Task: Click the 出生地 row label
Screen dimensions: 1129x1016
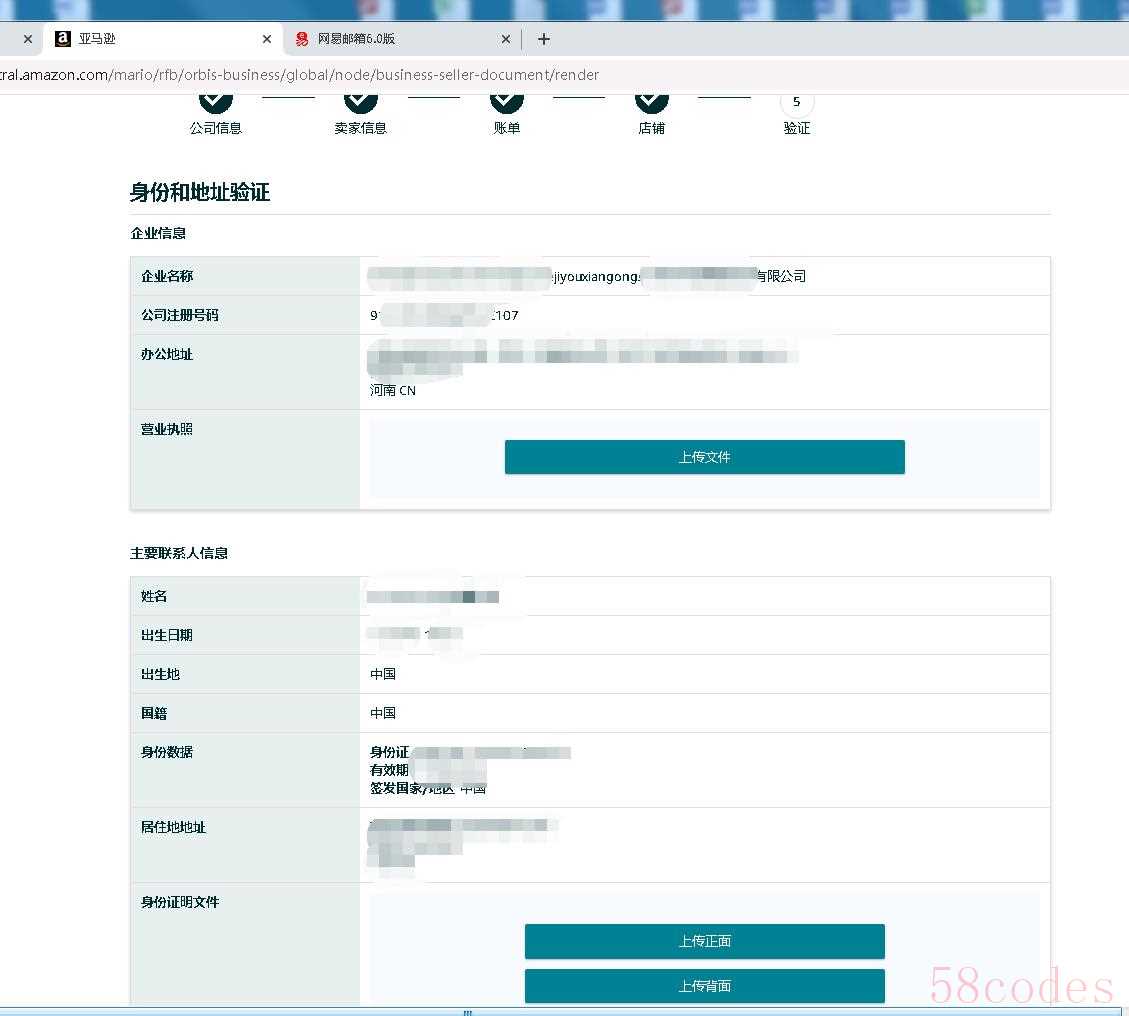Action: click(161, 674)
